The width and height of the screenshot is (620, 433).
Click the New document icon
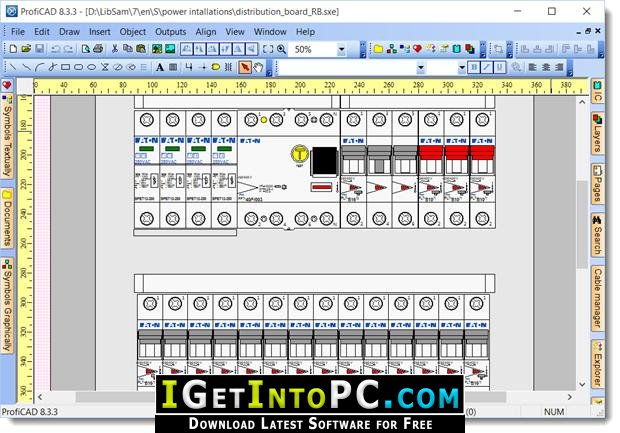(x=13, y=49)
